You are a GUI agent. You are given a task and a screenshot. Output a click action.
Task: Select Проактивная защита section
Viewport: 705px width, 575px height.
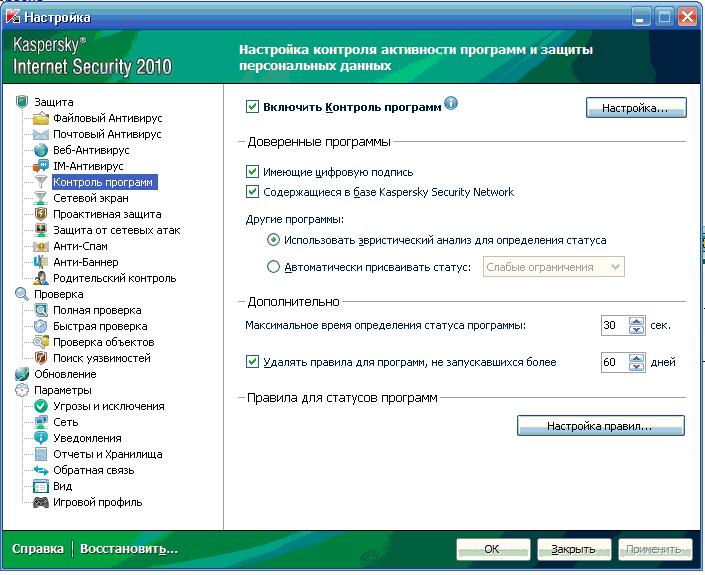point(107,214)
